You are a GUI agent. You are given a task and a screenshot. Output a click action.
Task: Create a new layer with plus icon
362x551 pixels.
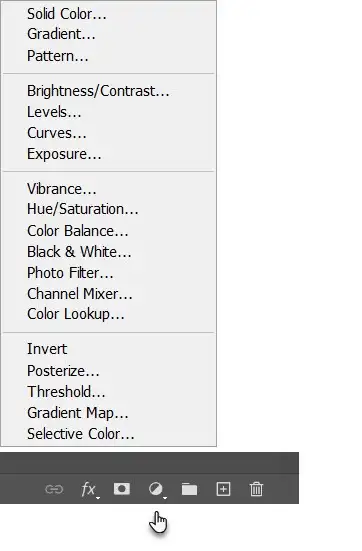pos(223,489)
